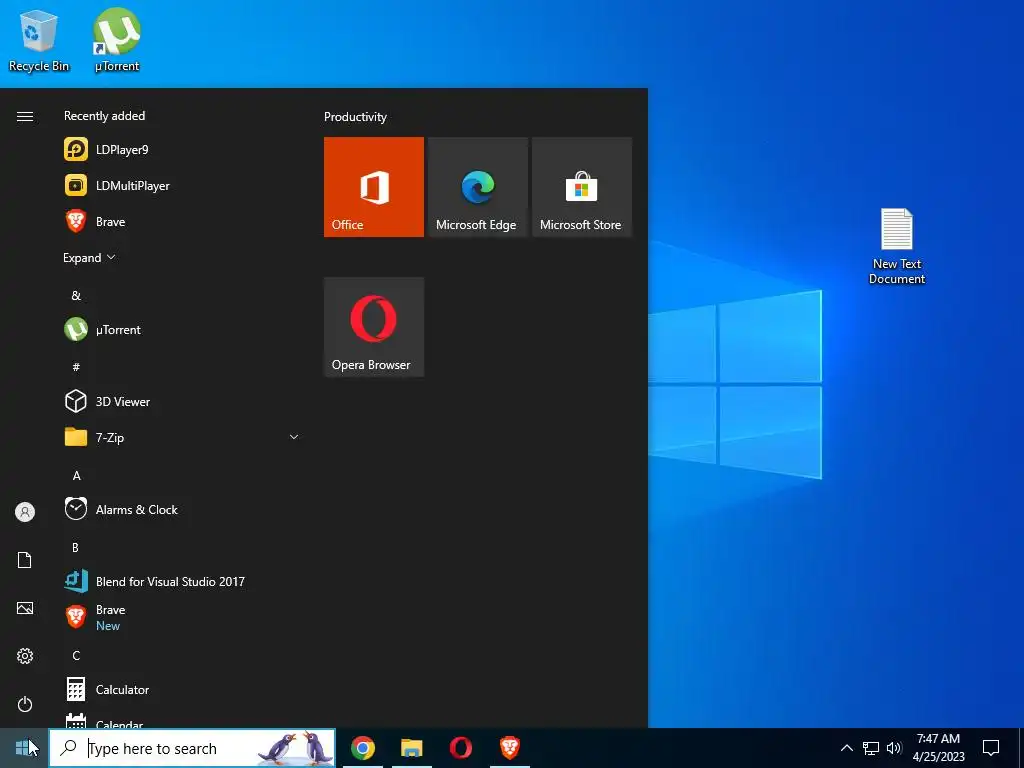The width and height of the screenshot is (1024, 768).
Task: Open the network tray icon
Action: (x=871, y=748)
